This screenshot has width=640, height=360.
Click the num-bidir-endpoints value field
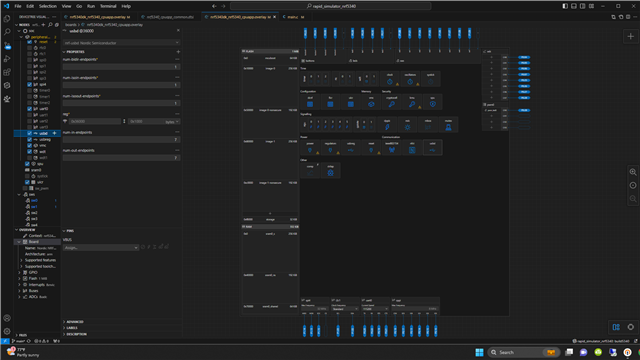pyautogui.click(x=121, y=67)
